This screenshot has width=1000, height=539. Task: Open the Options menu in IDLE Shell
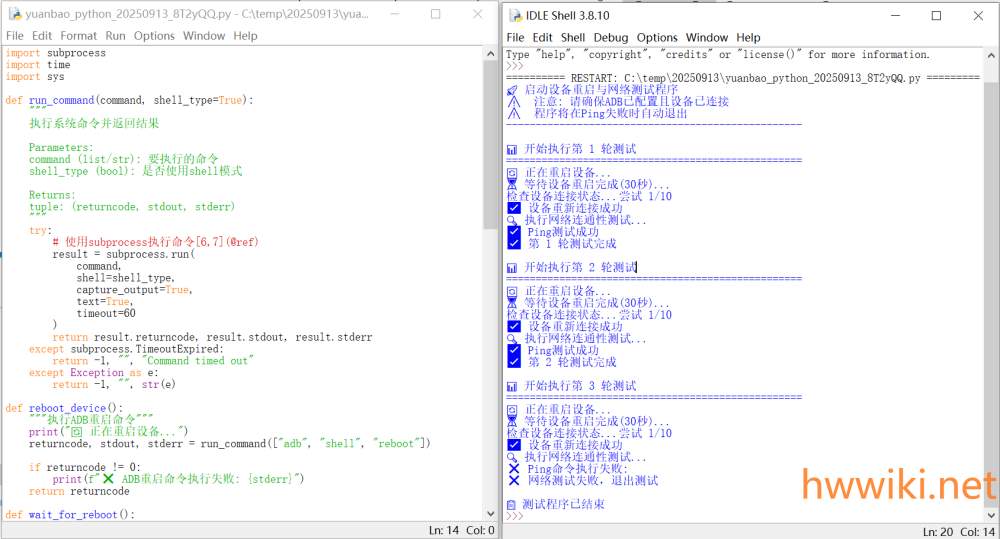(657, 38)
